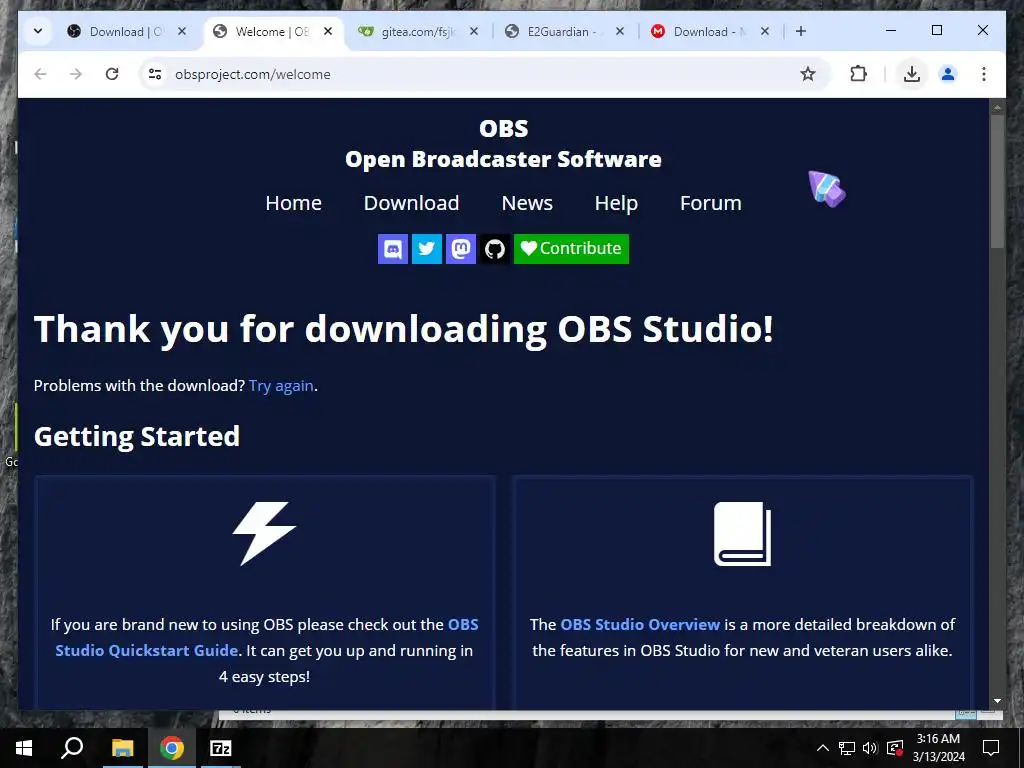Image resolution: width=1024 pixels, height=768 pixels.
Task: Open the OBS Studio Quickstart Guide link
Action: pos(266,637)
